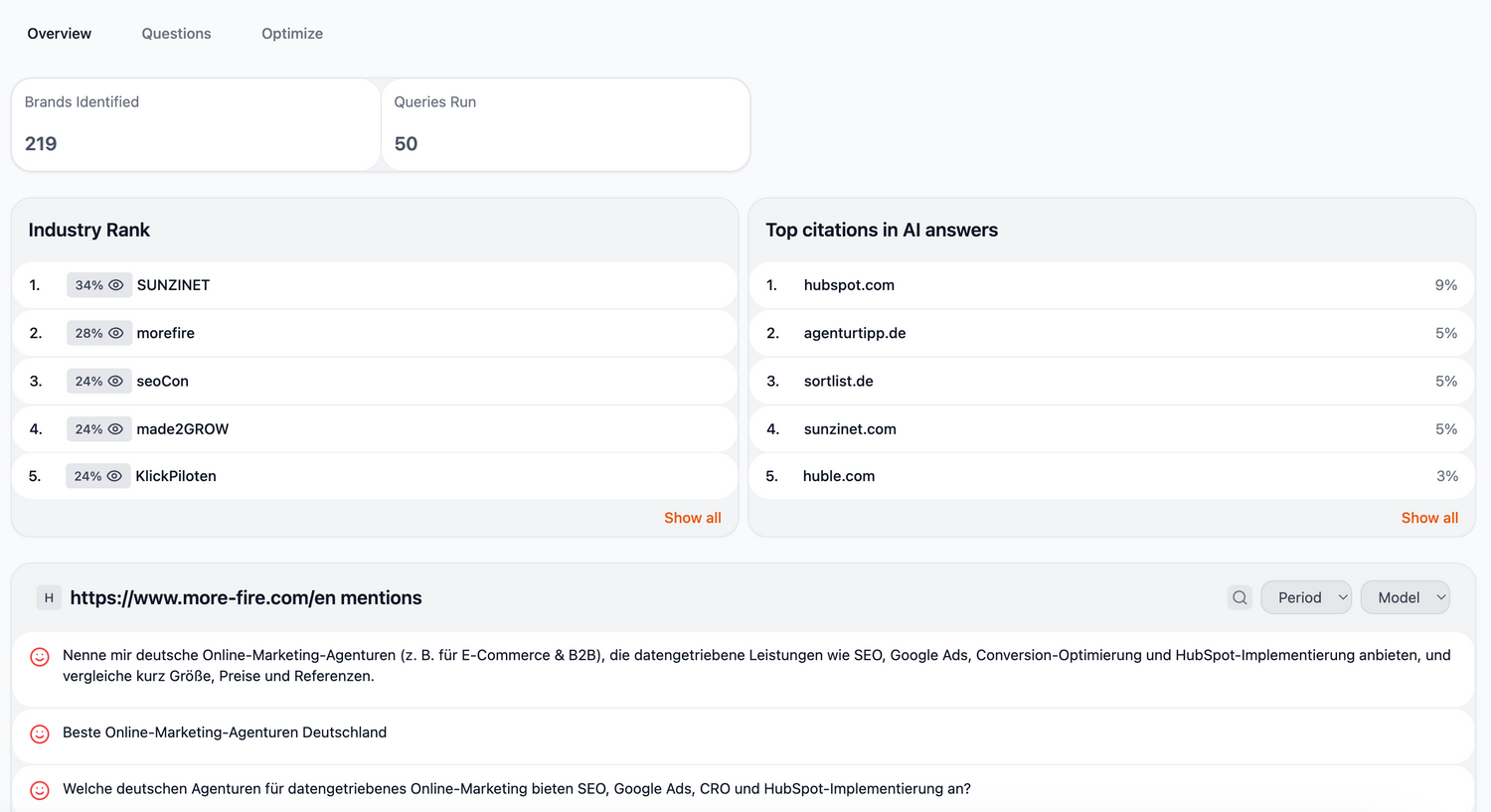Viewport: 1491px width, 812px height.
Task: Click the search magnifier icon in mentions
Action: 1240,597
